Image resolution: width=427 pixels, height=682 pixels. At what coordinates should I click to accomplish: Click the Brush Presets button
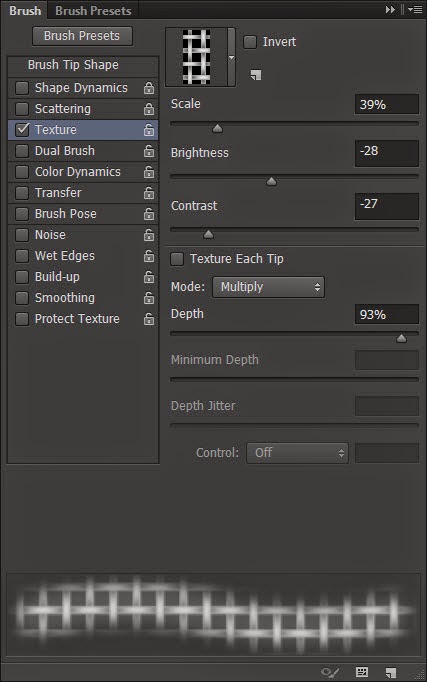click(82, 36)
